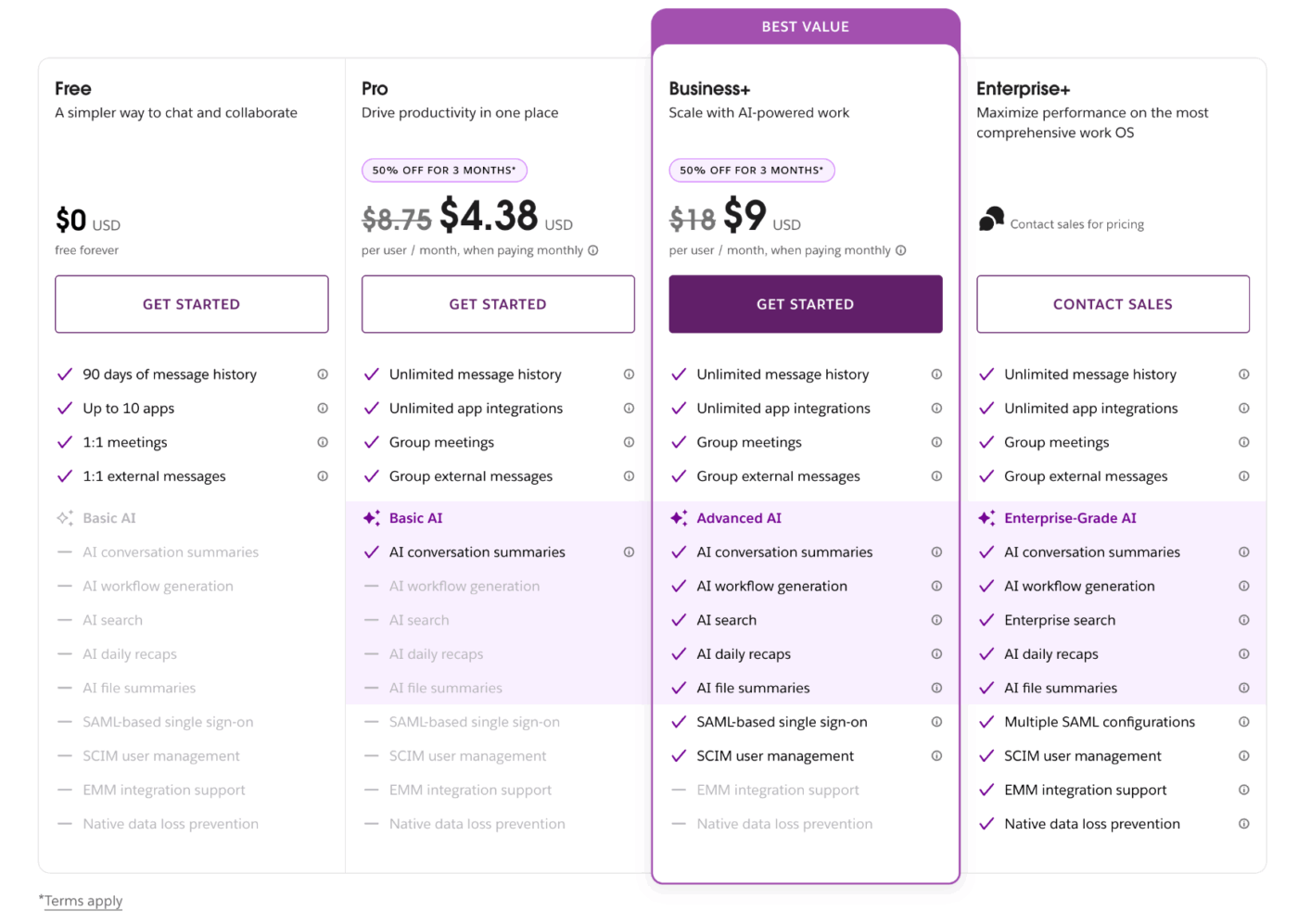Click Get Started under the Free plan

191,304
